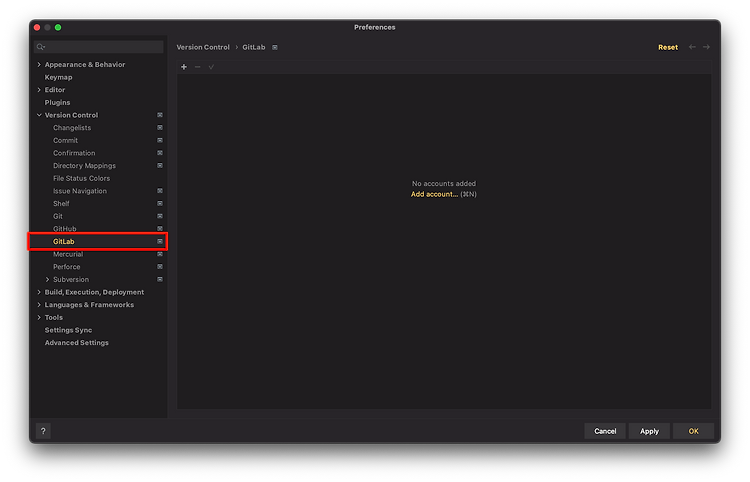Expand Appearance & Behavior section
750x482 pixels.
click(39, 65)
